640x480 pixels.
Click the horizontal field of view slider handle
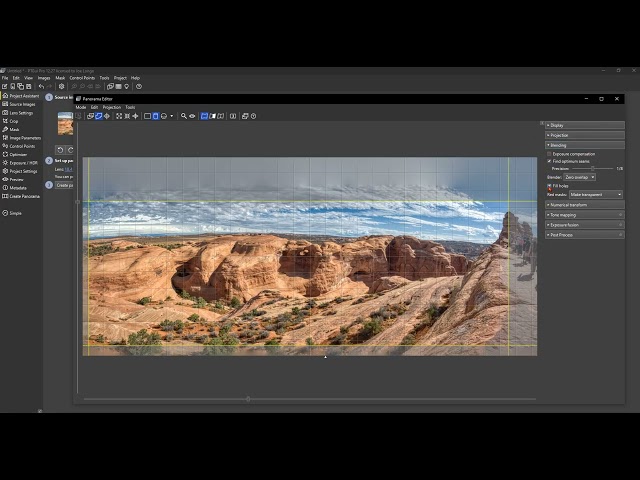pyautogui.click(x=248, y=399)
